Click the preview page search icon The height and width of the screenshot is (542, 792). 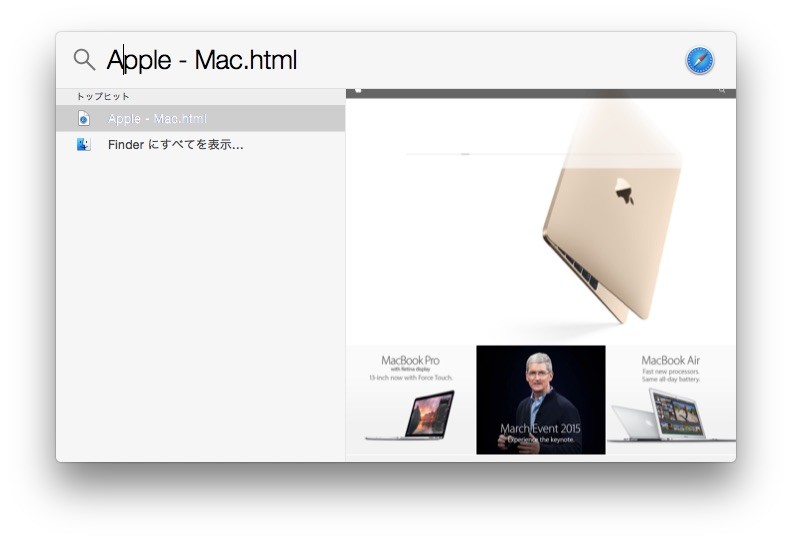pyautogui.click(x=722, y=90)
